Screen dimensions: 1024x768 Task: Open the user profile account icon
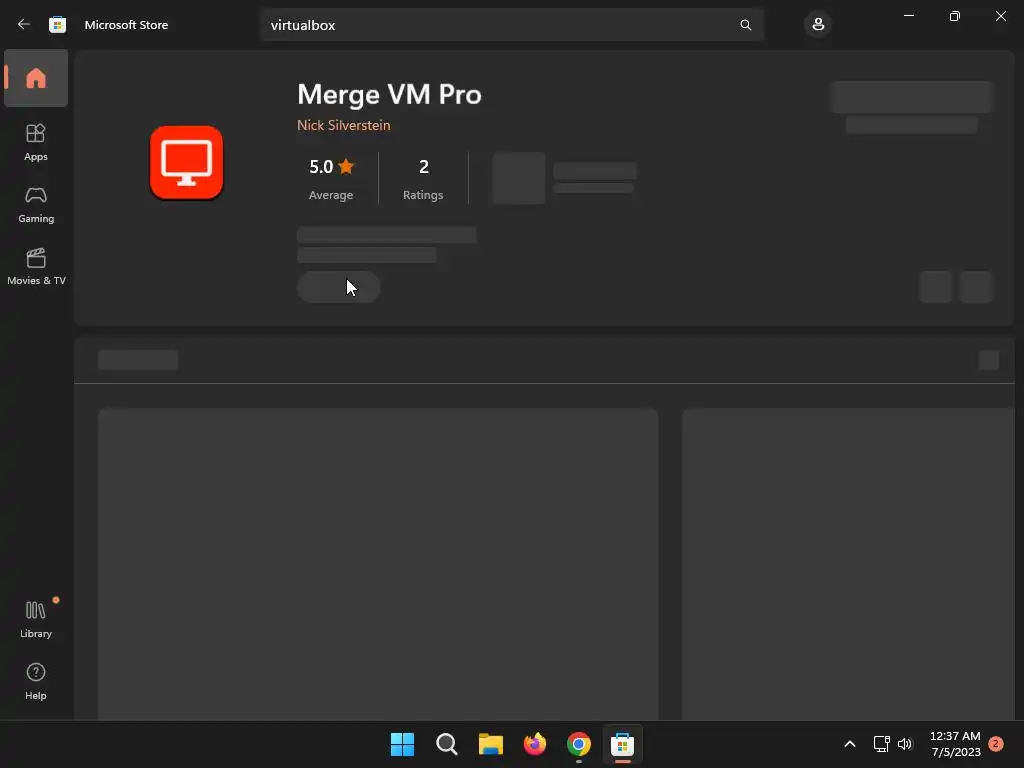click(x=818, y=25)
